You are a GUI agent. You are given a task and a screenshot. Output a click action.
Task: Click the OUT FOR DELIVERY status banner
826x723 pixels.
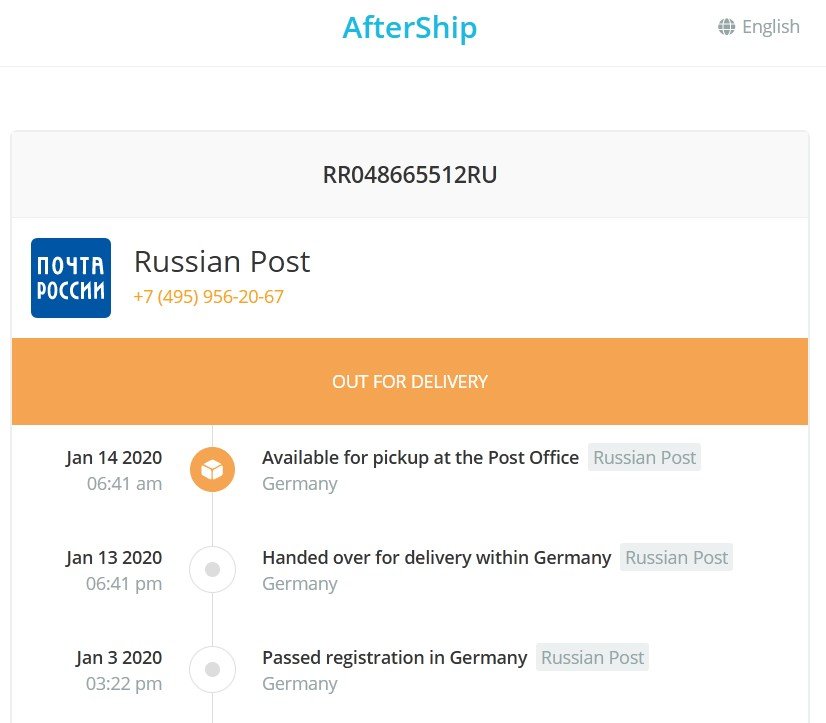(410, 381)
